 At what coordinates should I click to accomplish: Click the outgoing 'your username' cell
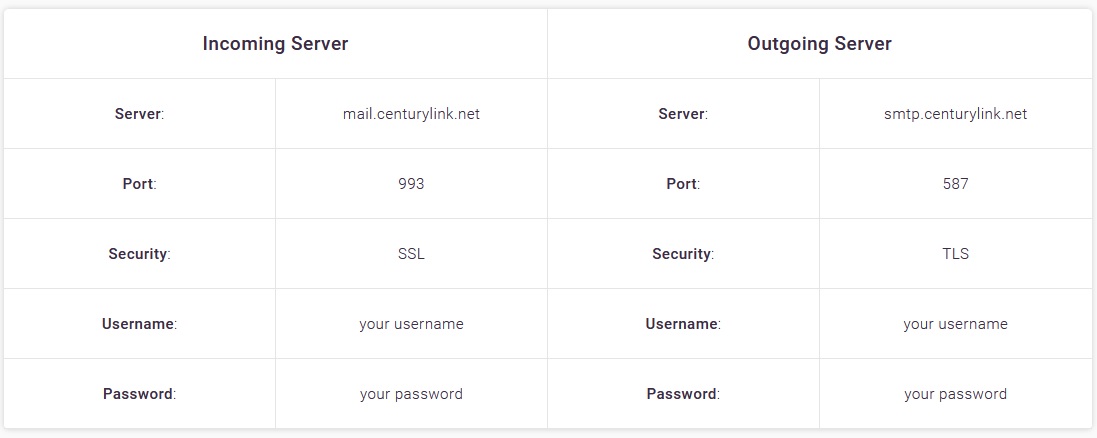pyautogui.click(x=956, y=324)
